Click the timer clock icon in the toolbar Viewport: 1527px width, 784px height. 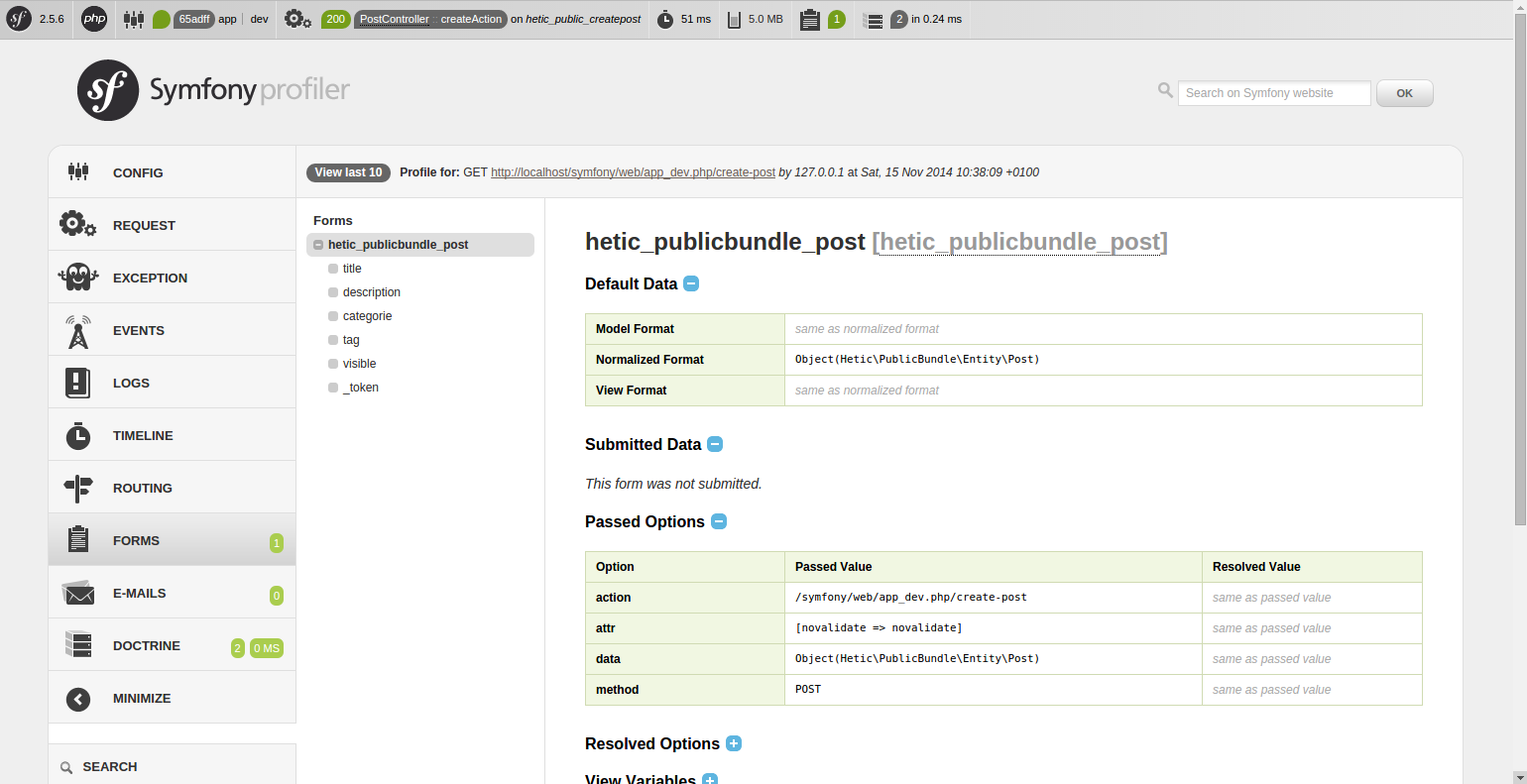click(665, 19)
